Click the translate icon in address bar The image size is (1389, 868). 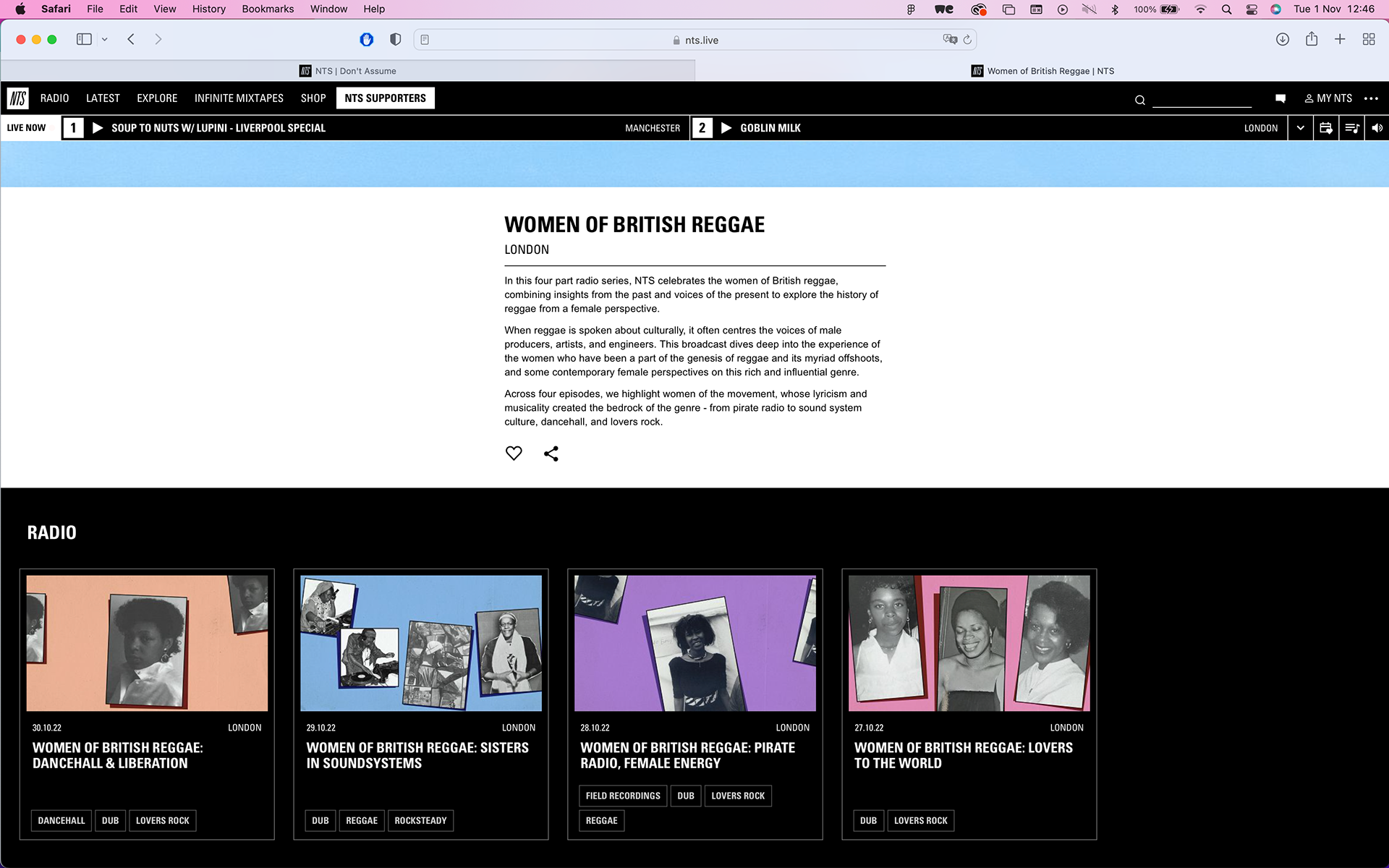pos(950,39)
